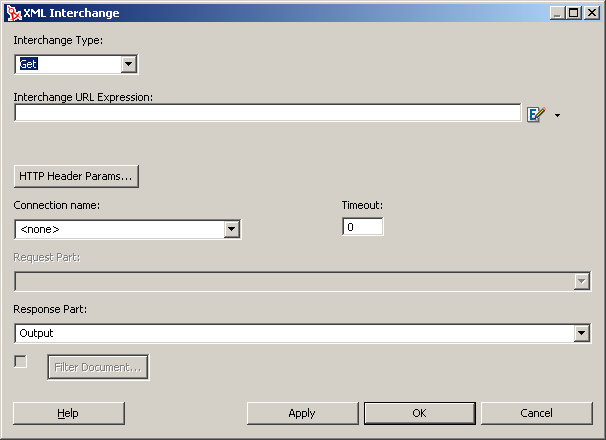Open Help for XML Interchange
The width and height of the screenshot is (606, 440).
[x=69, y=413]
